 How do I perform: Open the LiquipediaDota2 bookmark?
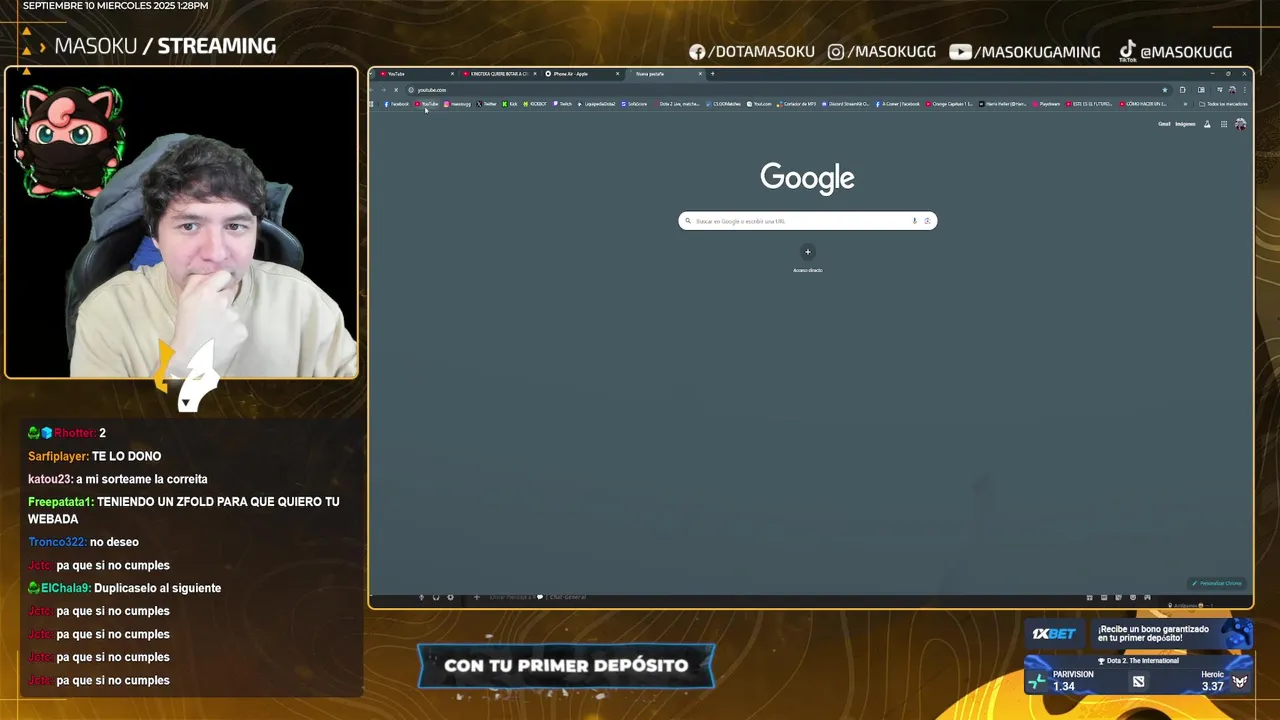(x=597, y=104)
